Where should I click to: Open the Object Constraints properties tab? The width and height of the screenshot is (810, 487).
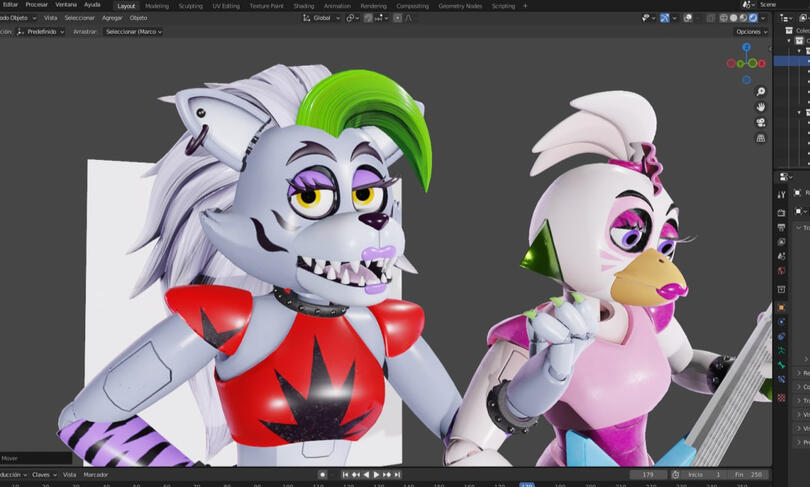pos(781,336)
